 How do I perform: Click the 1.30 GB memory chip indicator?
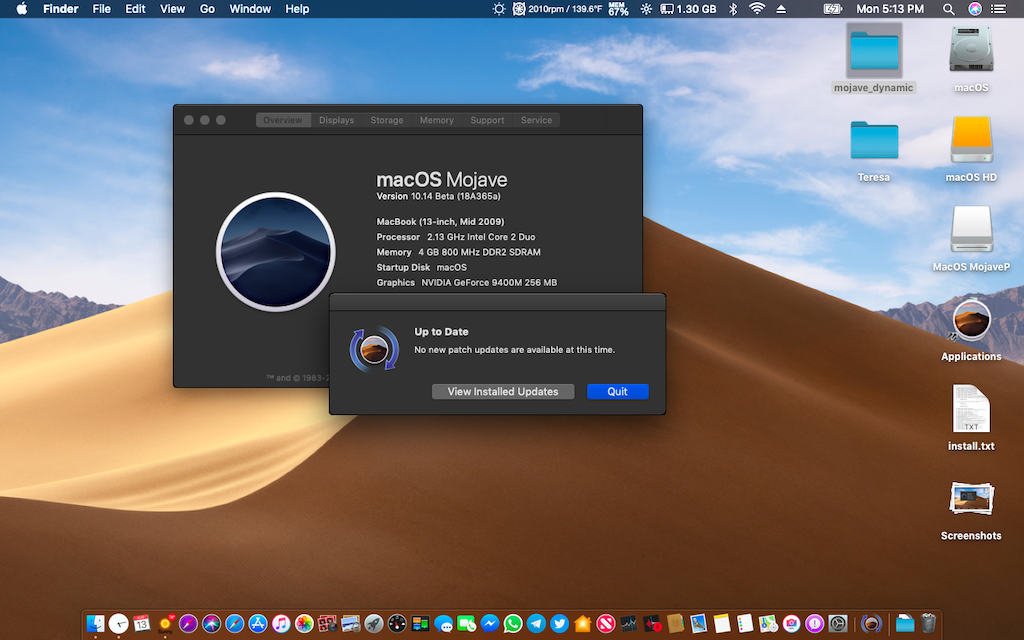tap(688, 8)
